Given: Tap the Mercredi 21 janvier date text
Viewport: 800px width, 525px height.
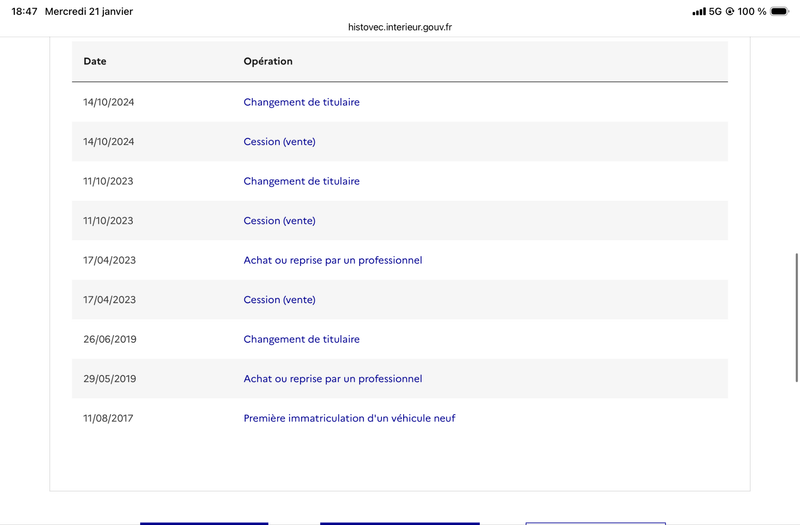Looking at the screenshot, I should [x=89, y=11].
